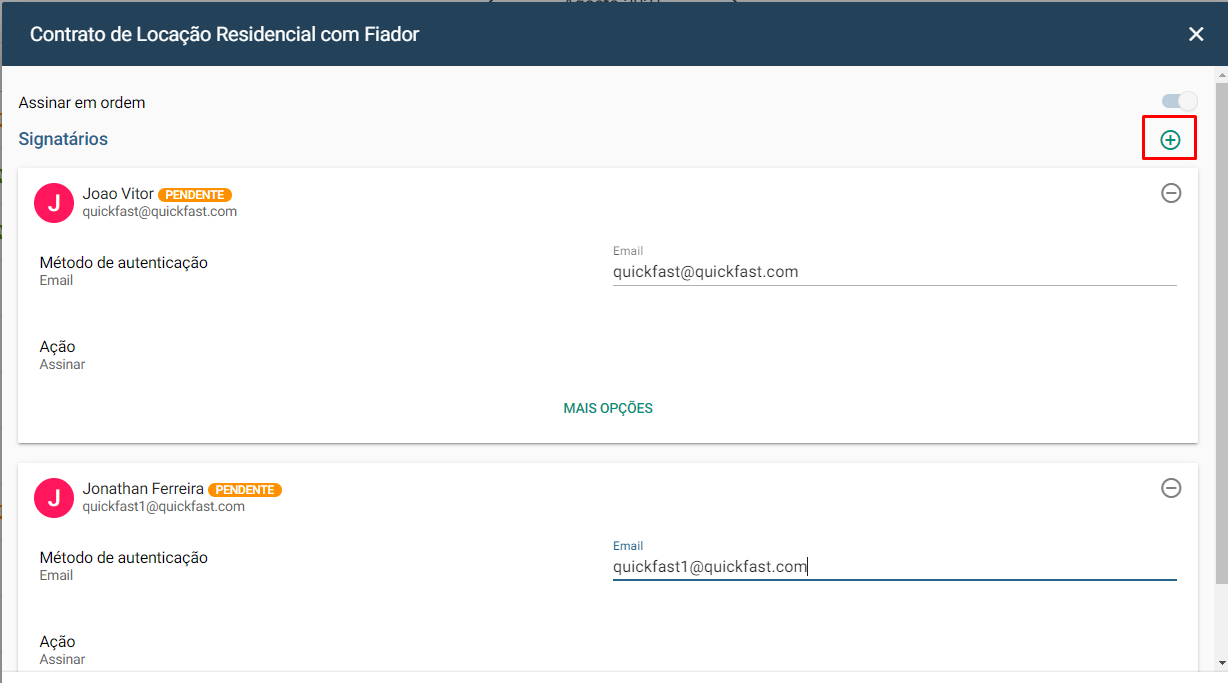The width and height of the screenshot is (1228, 683).
Task: Click the PENDENTE badge next to Joao Vitor
Action: click(x=195, y=195)
